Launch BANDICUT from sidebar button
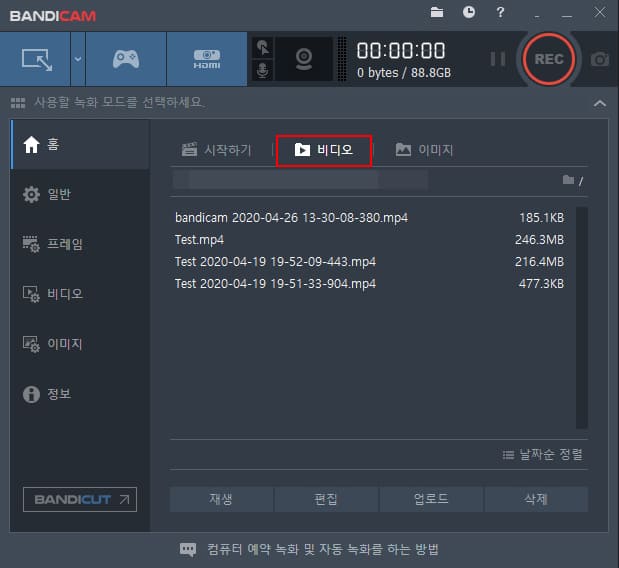 point(80,499)
